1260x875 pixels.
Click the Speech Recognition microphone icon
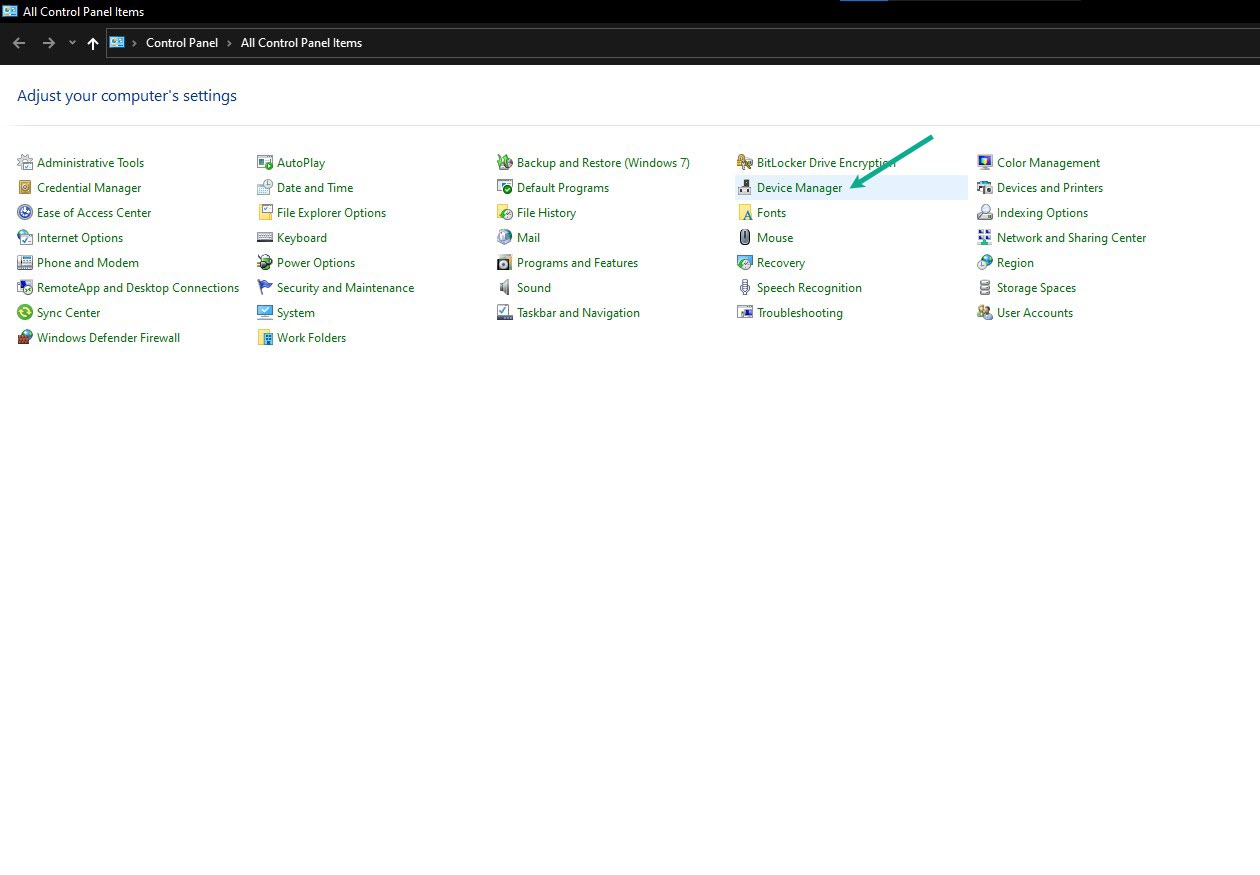745,287
